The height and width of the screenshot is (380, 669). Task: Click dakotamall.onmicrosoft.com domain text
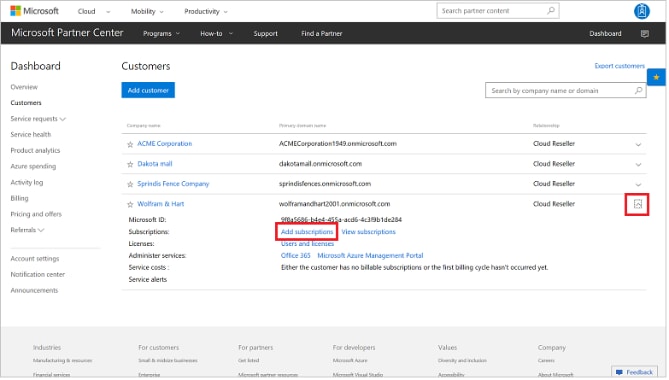point(321,164)
